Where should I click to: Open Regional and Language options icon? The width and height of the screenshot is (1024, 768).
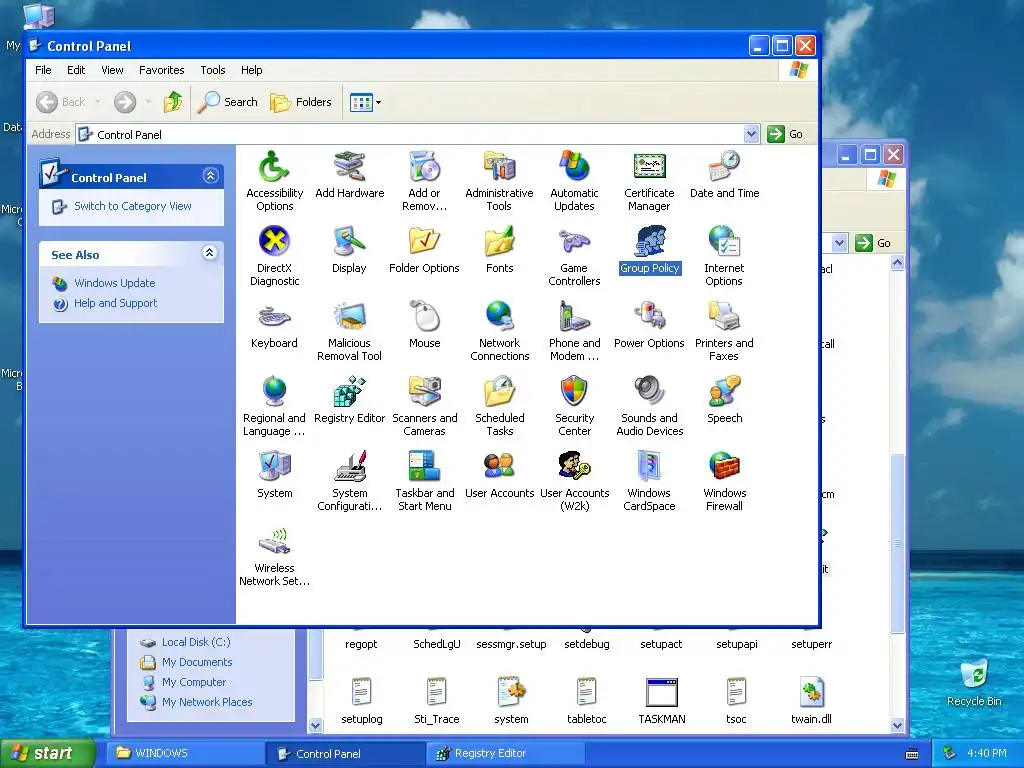click(274, 406)
